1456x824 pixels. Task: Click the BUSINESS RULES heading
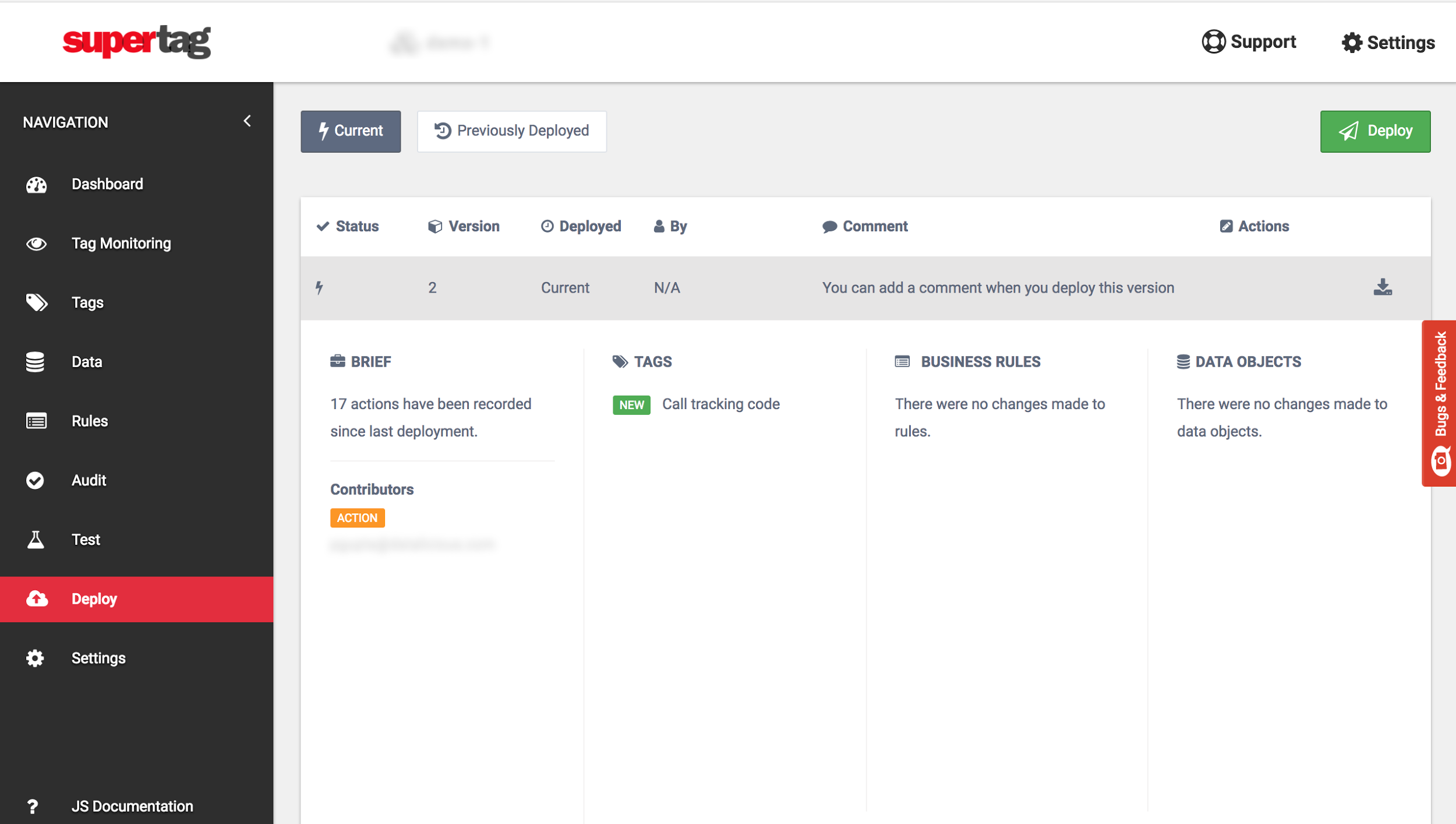tap(967, 362)
